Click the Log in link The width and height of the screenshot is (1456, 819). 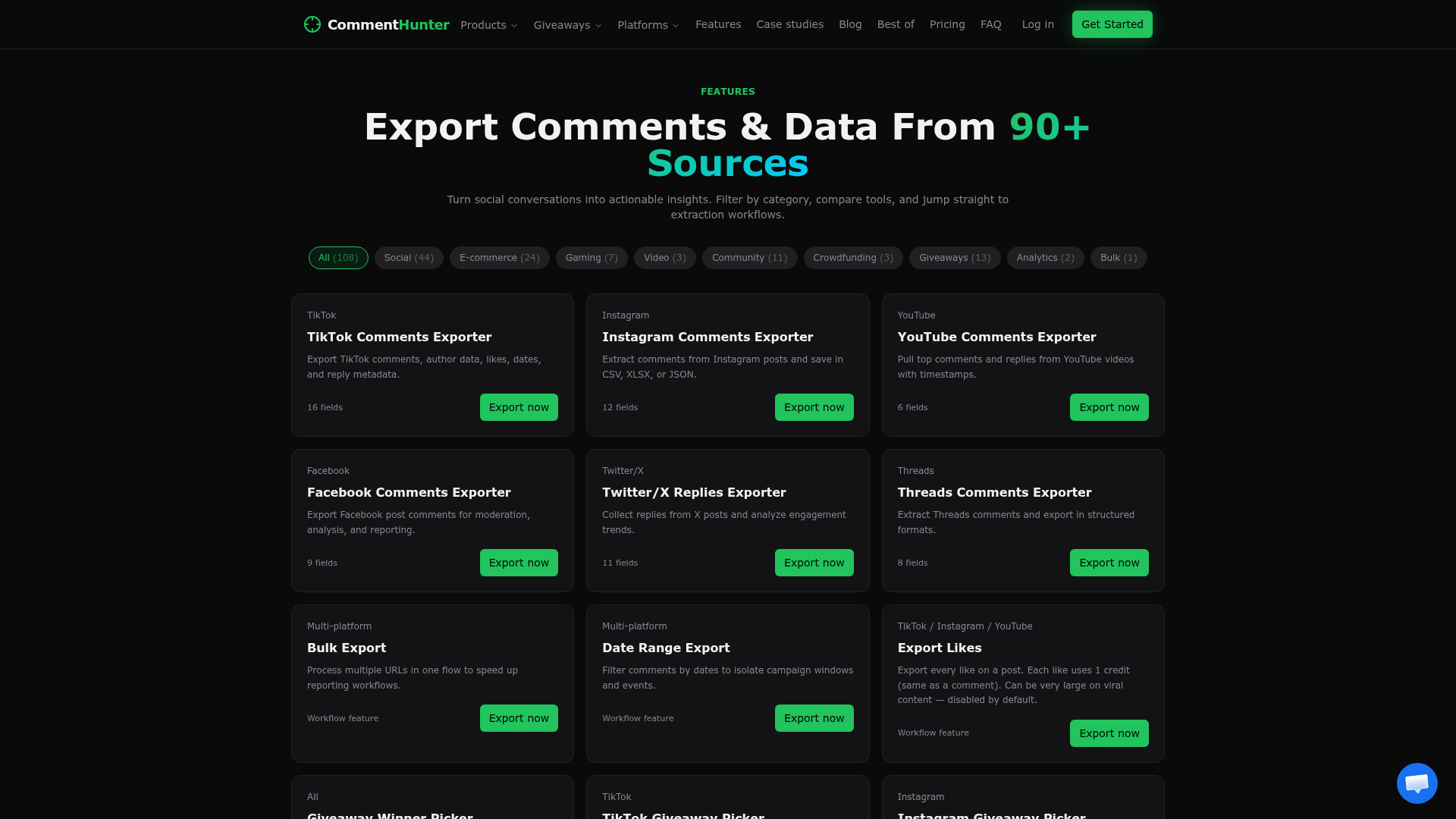1037,24
